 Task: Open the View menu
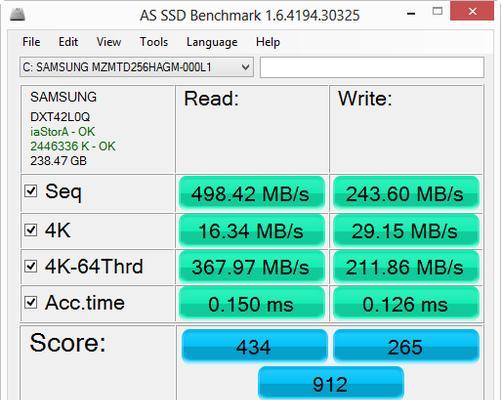pos(109,42)
